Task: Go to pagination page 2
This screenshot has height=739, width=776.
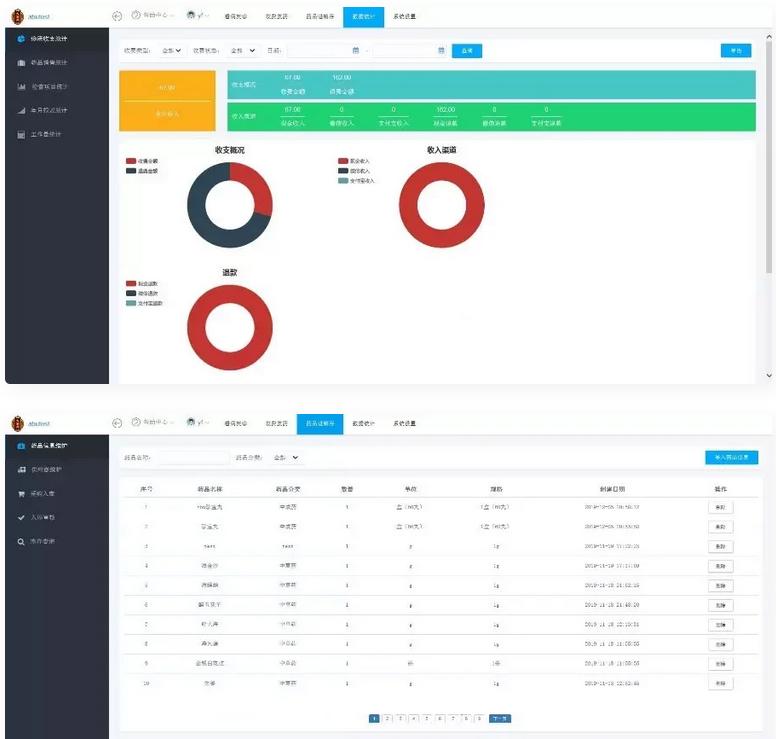Action: [x=388, y=718]
